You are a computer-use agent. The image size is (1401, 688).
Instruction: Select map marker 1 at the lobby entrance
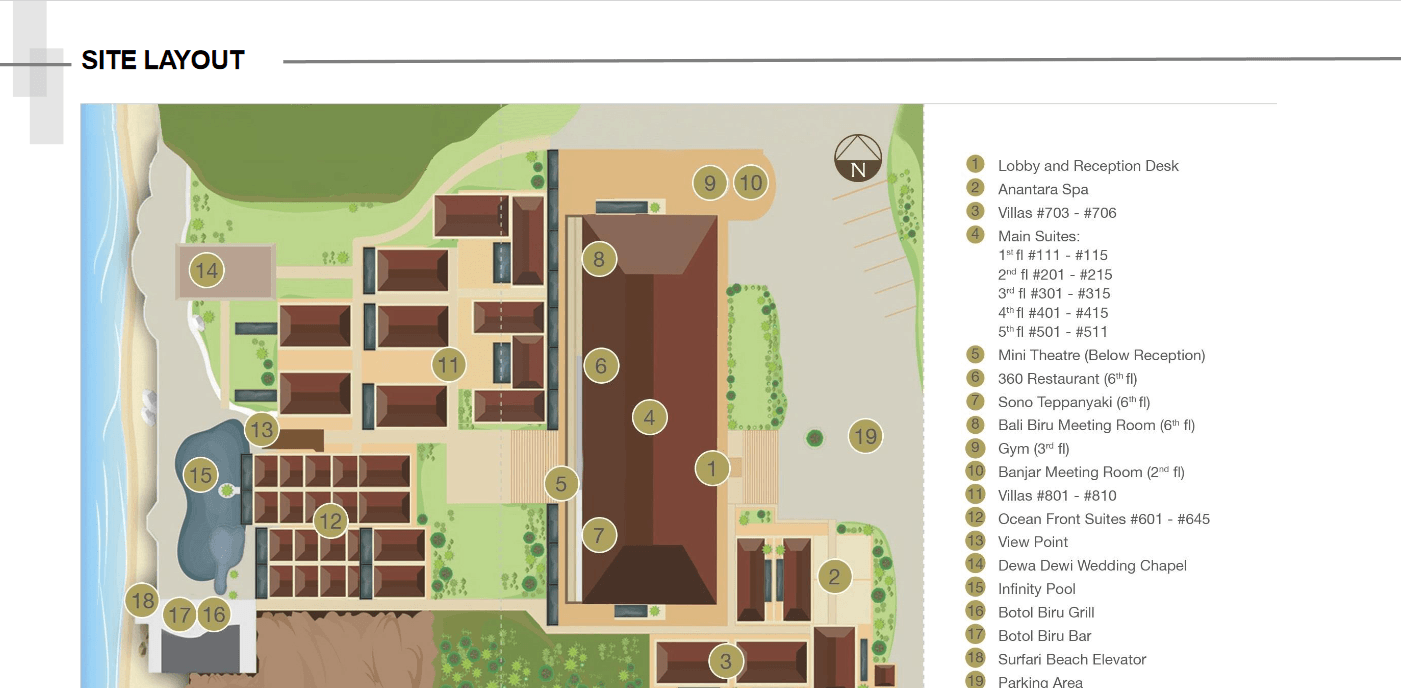click(712, 467)
